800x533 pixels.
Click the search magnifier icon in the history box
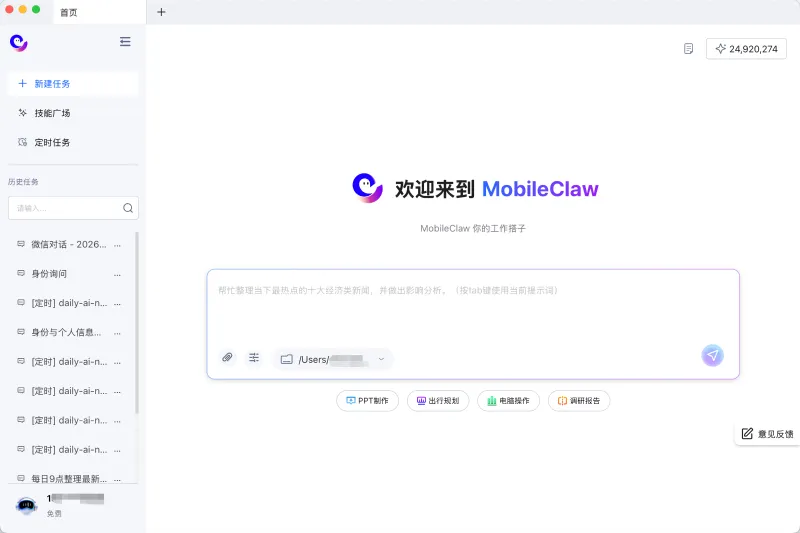point(128,208)
